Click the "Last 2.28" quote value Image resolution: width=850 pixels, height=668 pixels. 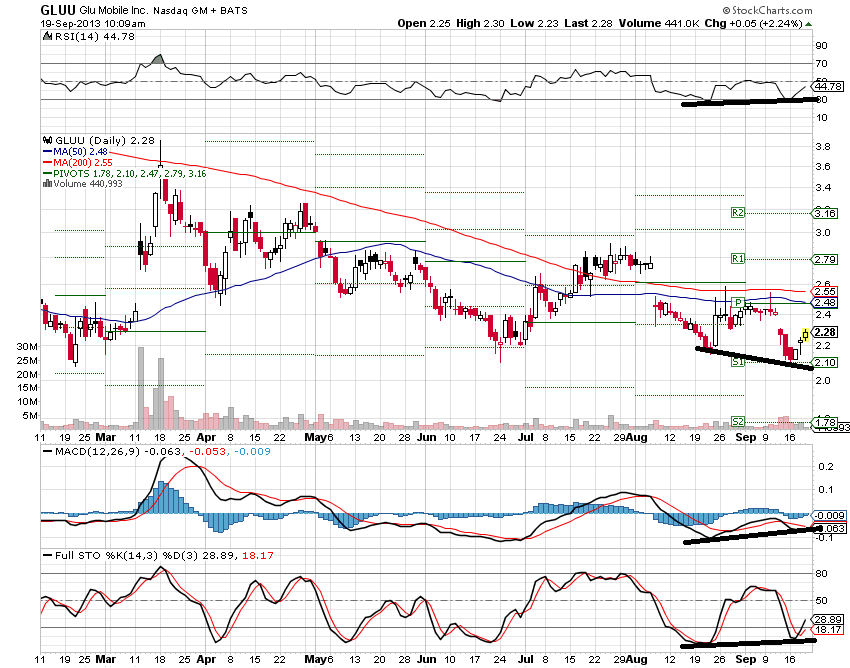588,23
